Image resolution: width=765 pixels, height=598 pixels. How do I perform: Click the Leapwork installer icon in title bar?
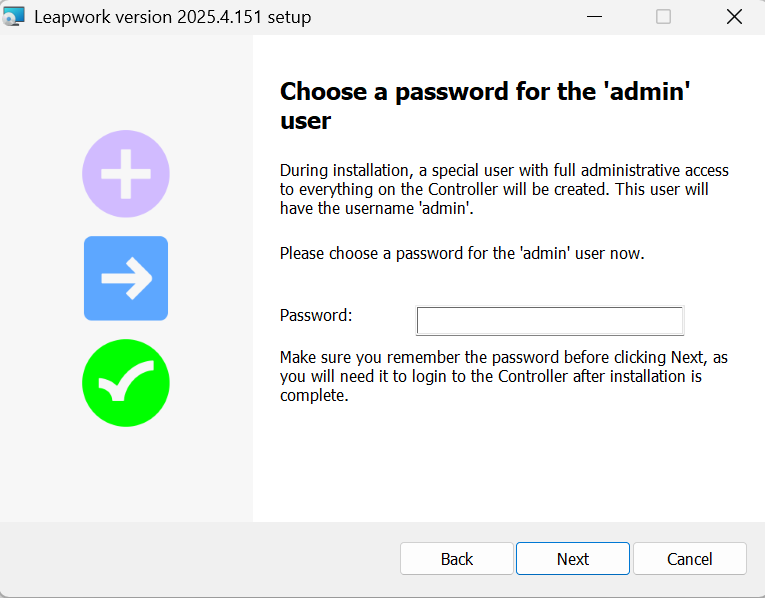[x=15, y=17]
